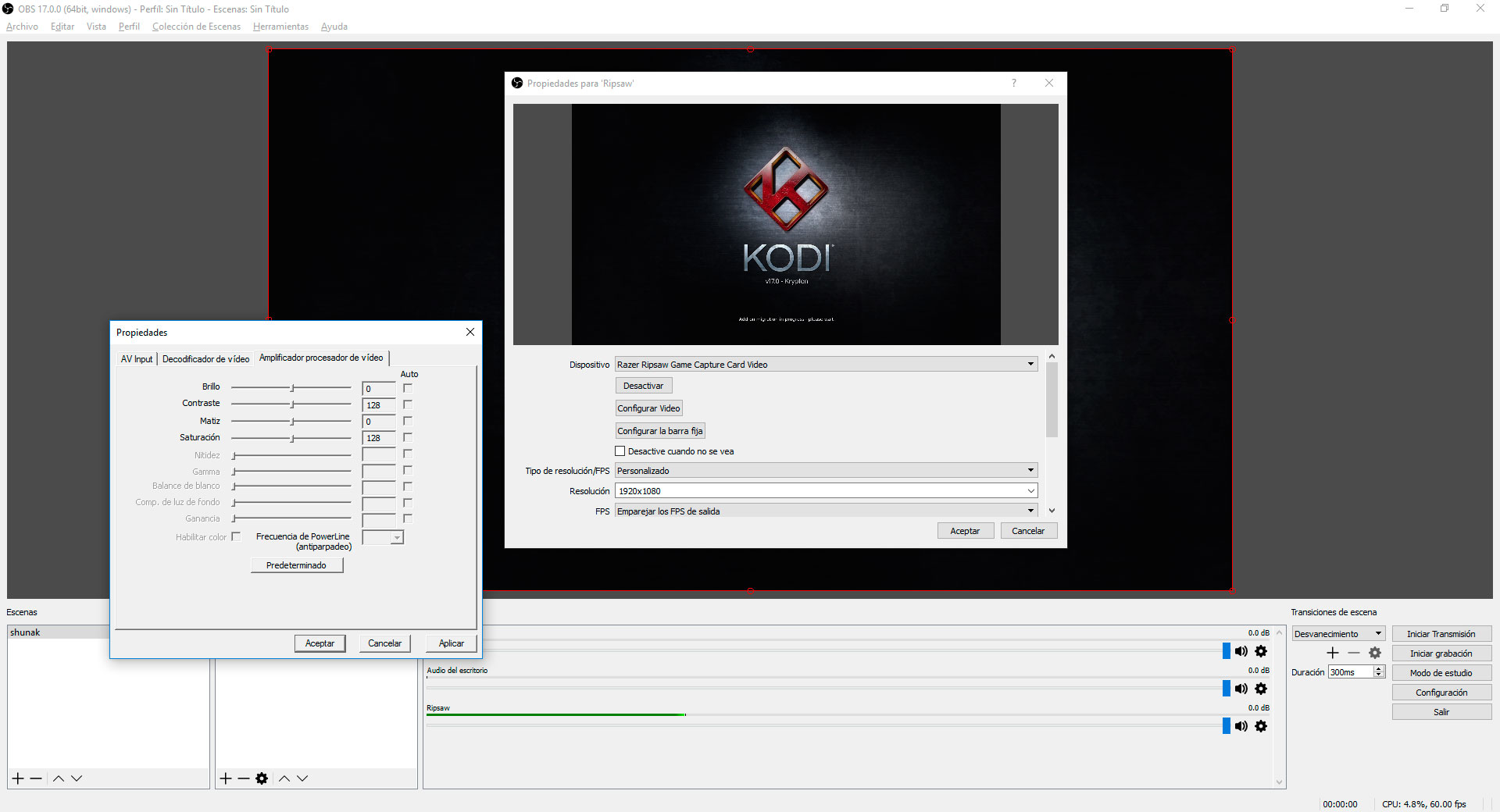The image size is (1500, 812).
Task: Check Desactive cuando no se vea
Action: [620, 451]
